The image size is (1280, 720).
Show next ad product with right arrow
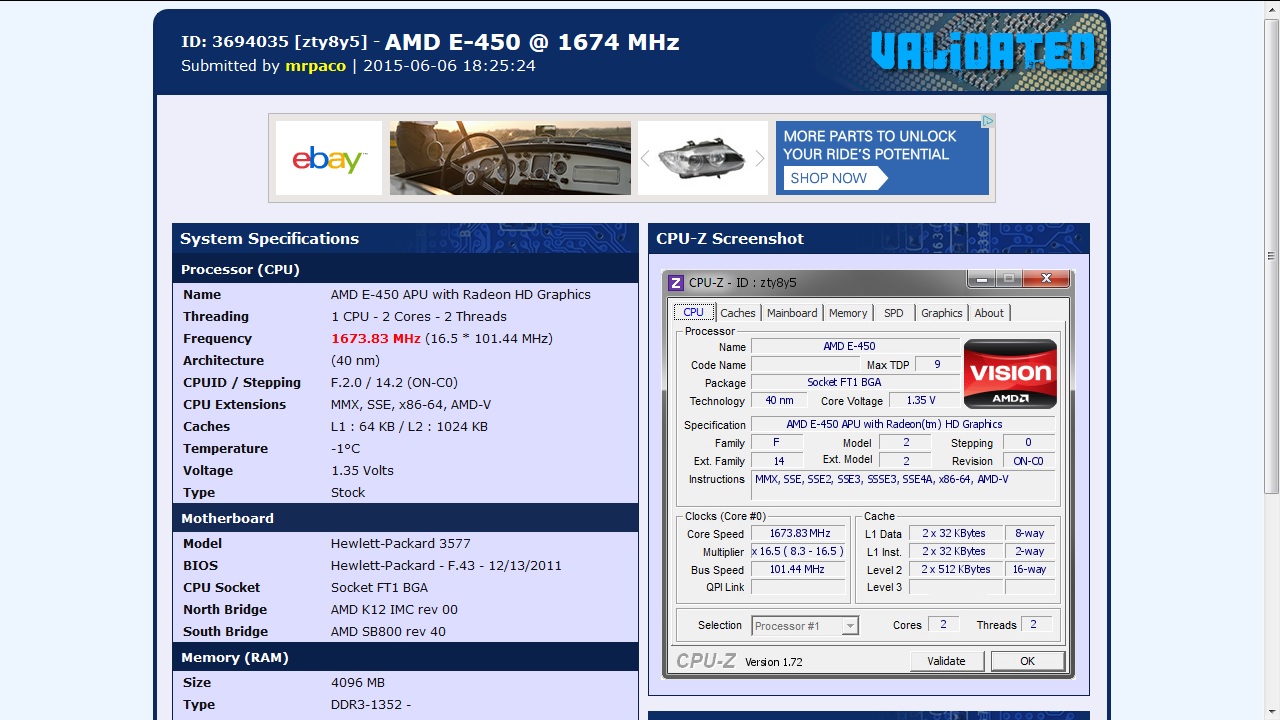760,158
